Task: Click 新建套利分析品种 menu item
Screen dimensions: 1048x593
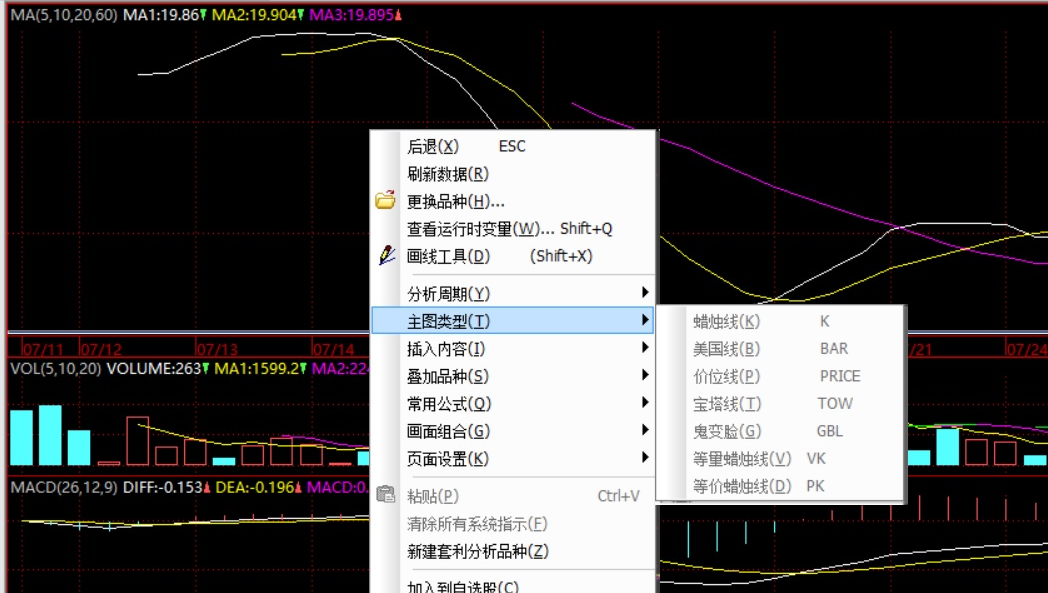Action: pyautogui.click(x=478, y=551)
